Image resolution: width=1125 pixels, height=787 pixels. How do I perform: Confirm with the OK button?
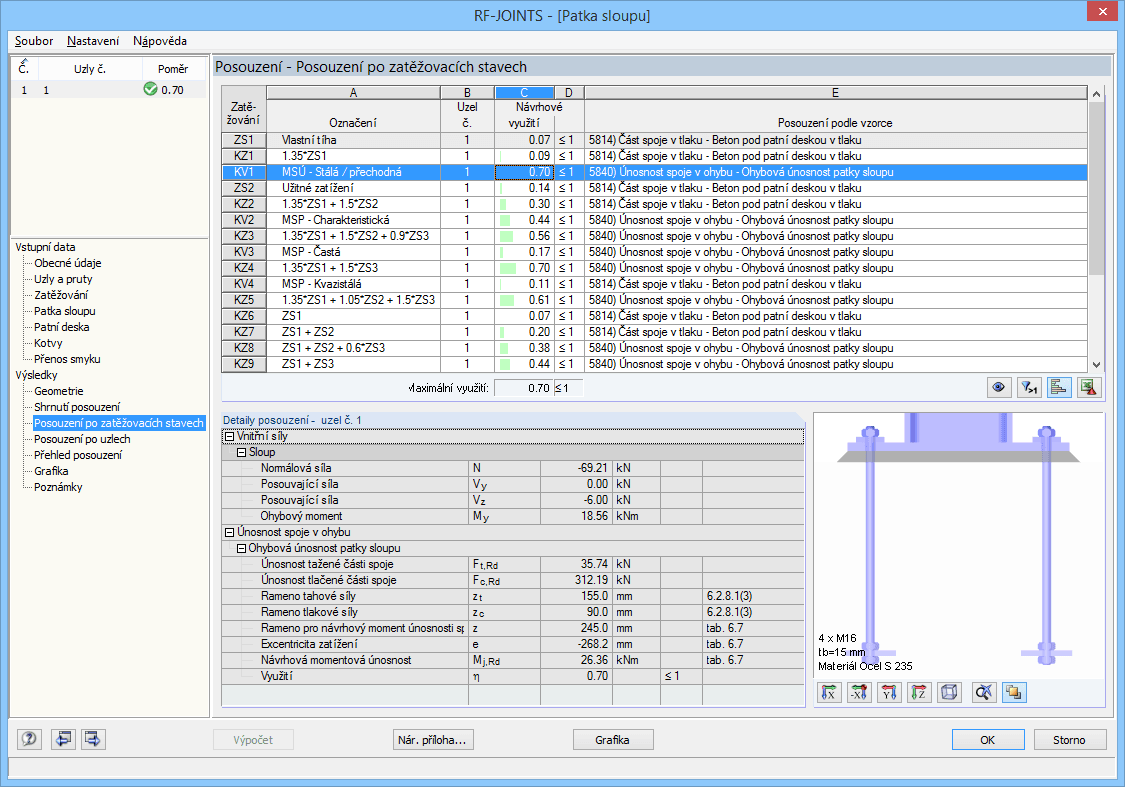tap(988, 740)
